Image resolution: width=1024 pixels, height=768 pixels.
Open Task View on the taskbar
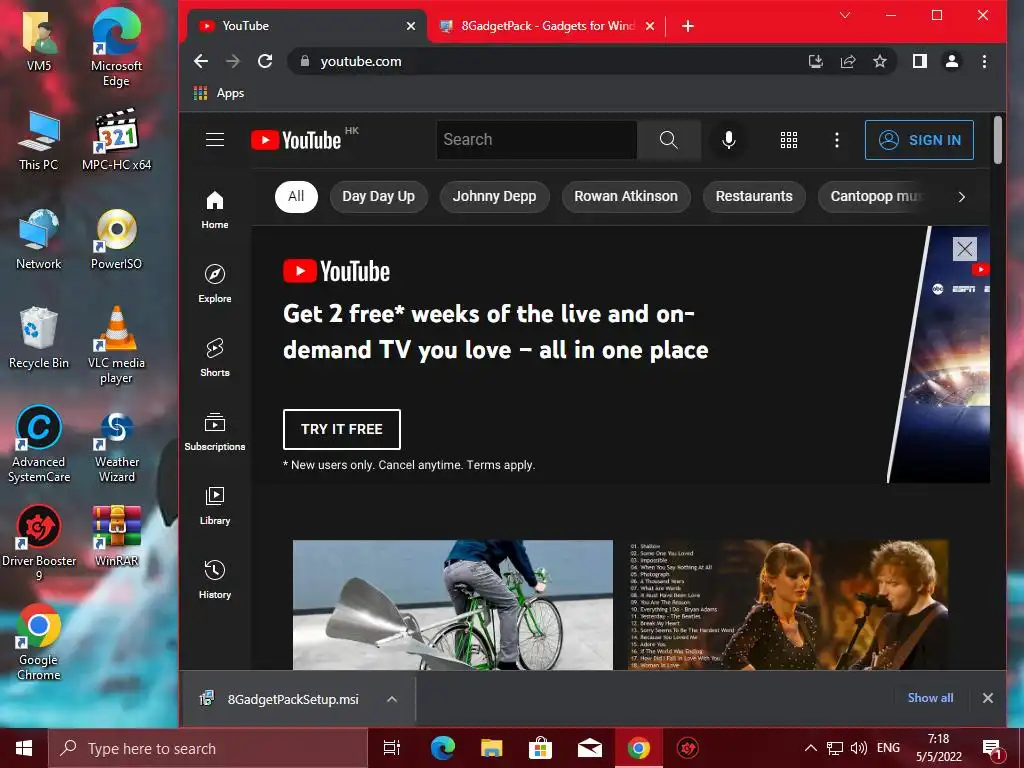(x=392, y=748)
